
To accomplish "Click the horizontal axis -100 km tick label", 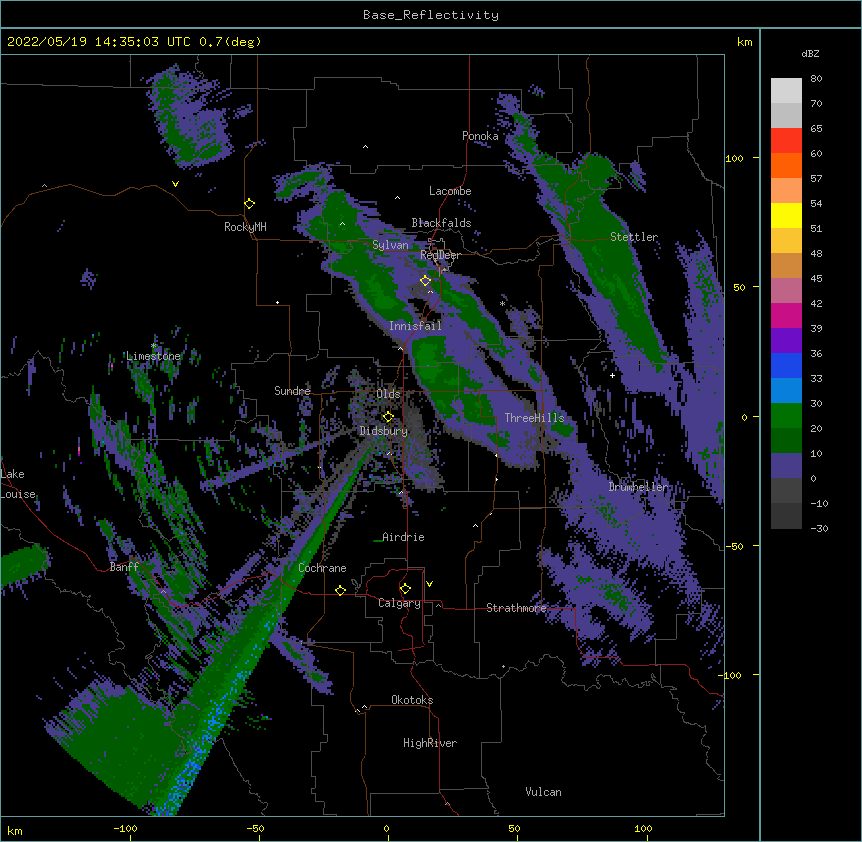I will click(125, 828).
